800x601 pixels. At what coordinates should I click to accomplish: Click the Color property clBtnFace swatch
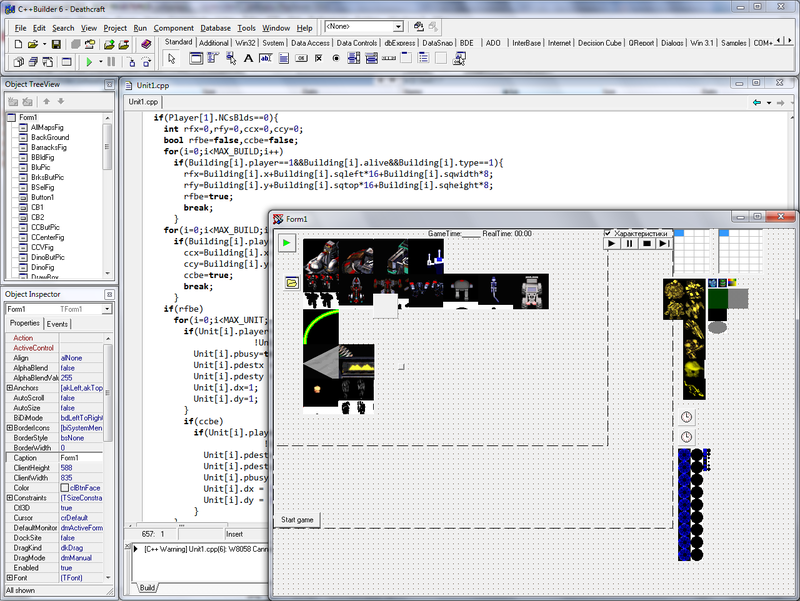tap(65, 488)
